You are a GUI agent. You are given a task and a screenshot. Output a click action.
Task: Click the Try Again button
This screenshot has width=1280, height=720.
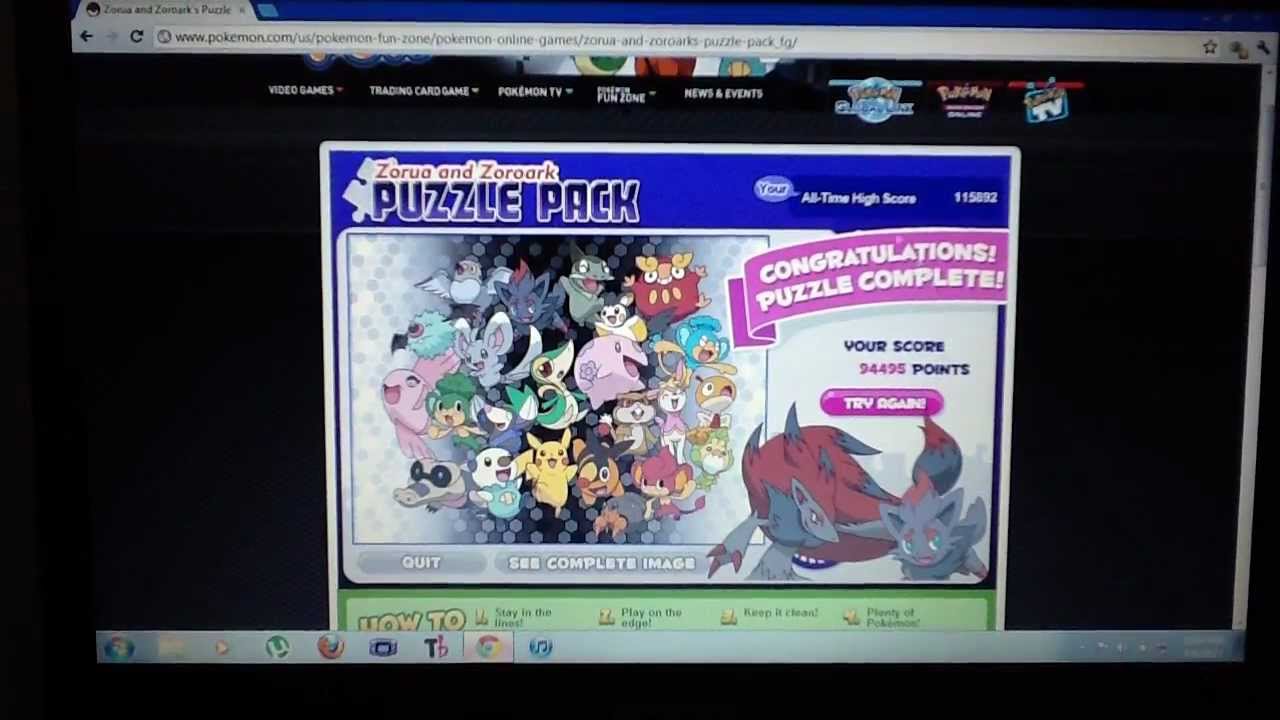click(x=881, y=403)
